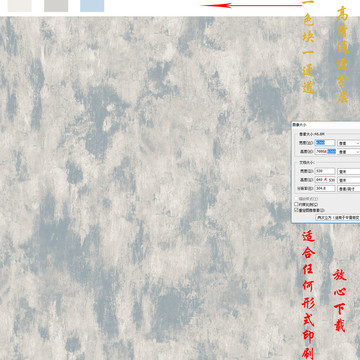Open the document width unit dropdown
This screenshot has width=360, height=360.
tap(349, 171)
